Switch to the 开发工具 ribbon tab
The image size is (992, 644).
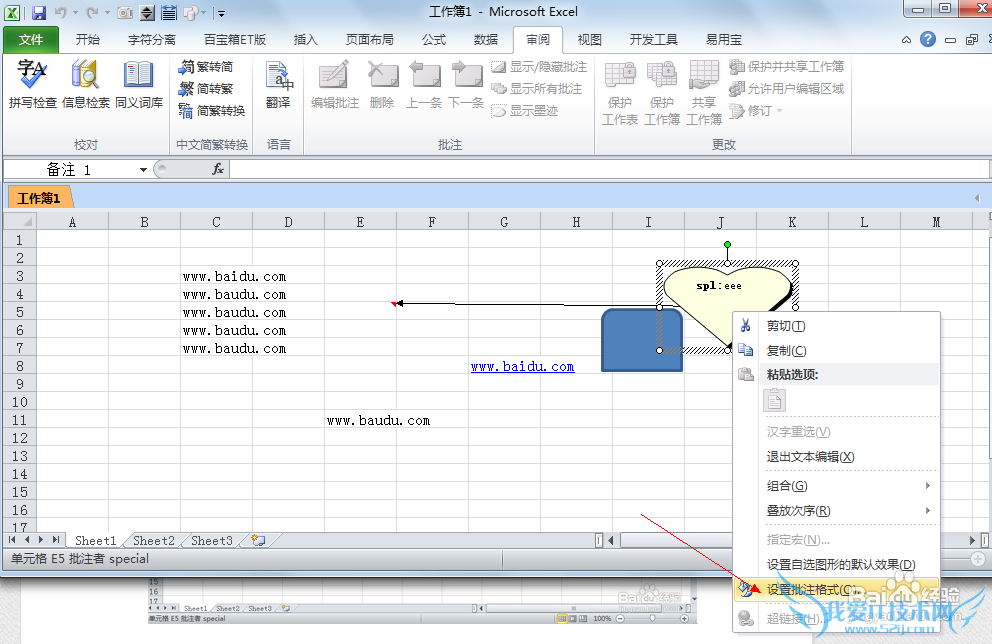(654, 40)
